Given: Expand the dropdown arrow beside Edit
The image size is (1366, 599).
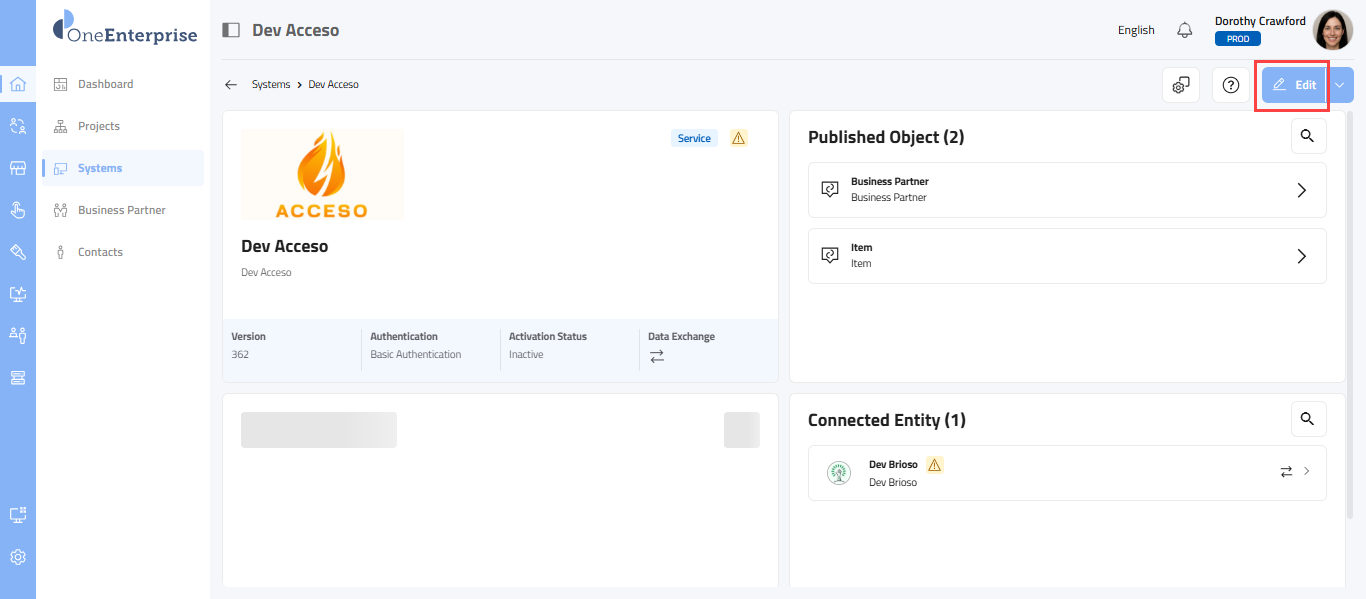Looking at the screenshot, I should [1340, 85].
